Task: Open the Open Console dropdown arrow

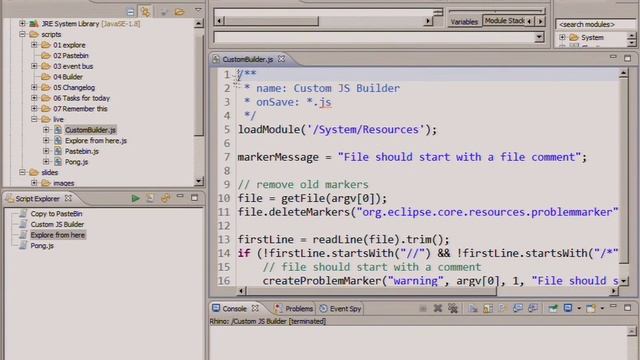Action: click(x=602, y=309)
